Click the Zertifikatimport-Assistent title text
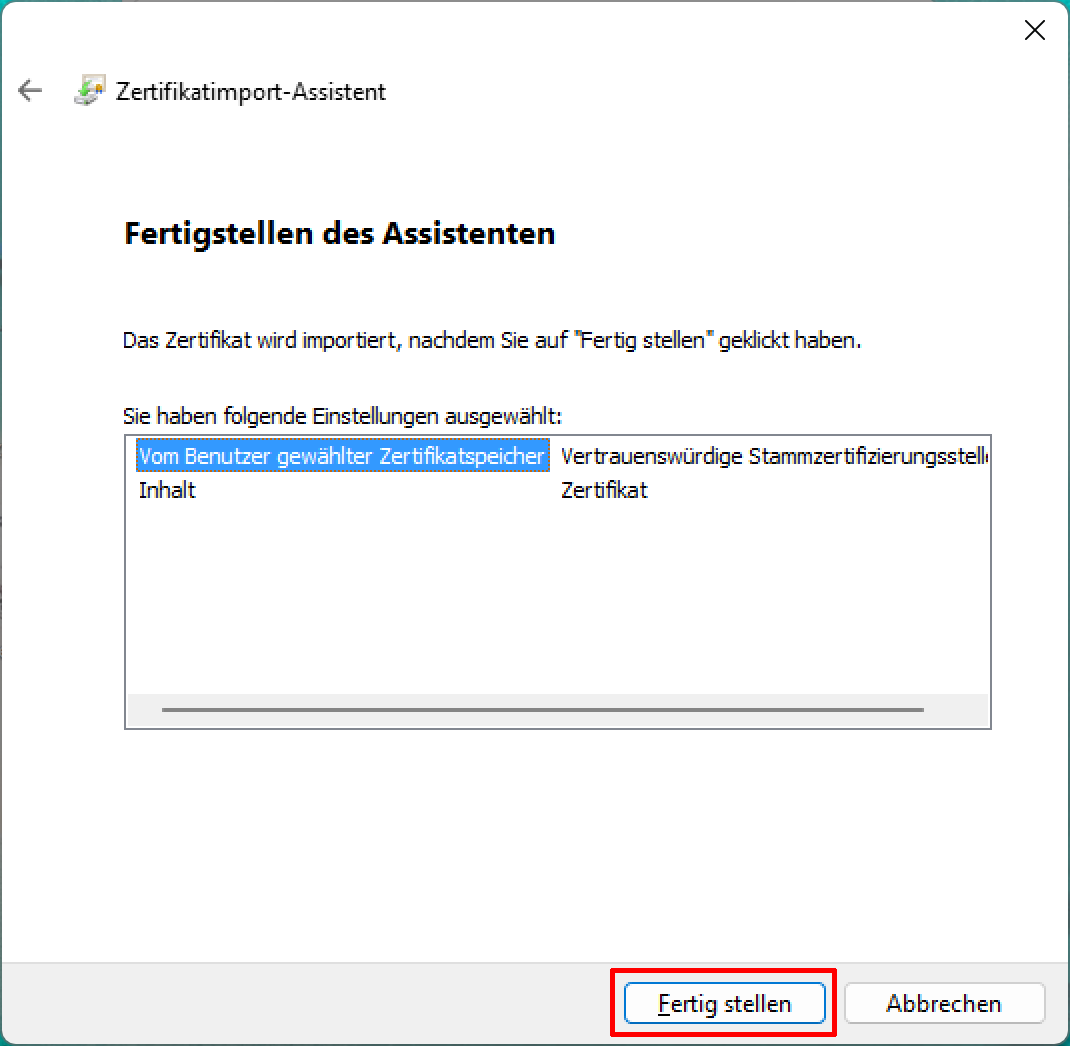The height and width of the screenshot is (1046, 1070). [250, 91]
